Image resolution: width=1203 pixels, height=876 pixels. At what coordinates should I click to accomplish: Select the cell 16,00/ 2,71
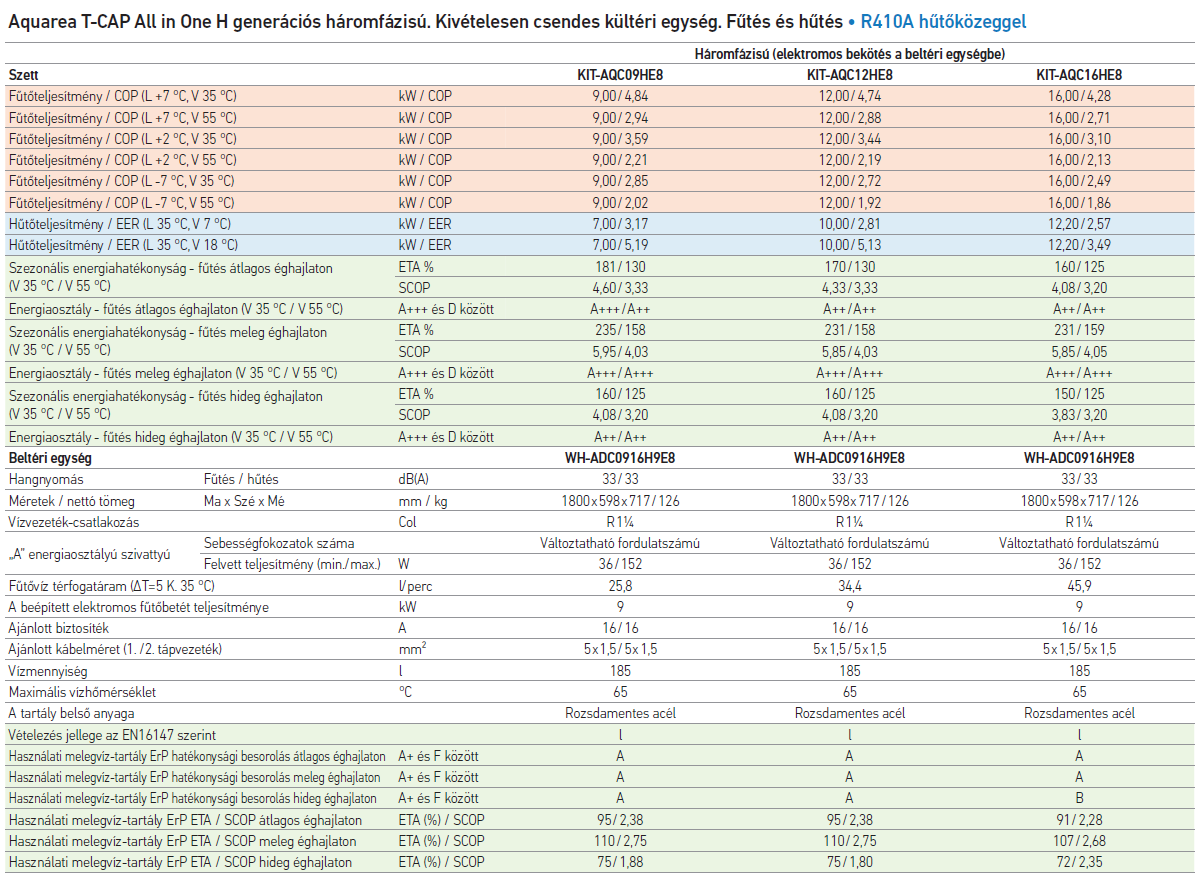pos(1079,117)
